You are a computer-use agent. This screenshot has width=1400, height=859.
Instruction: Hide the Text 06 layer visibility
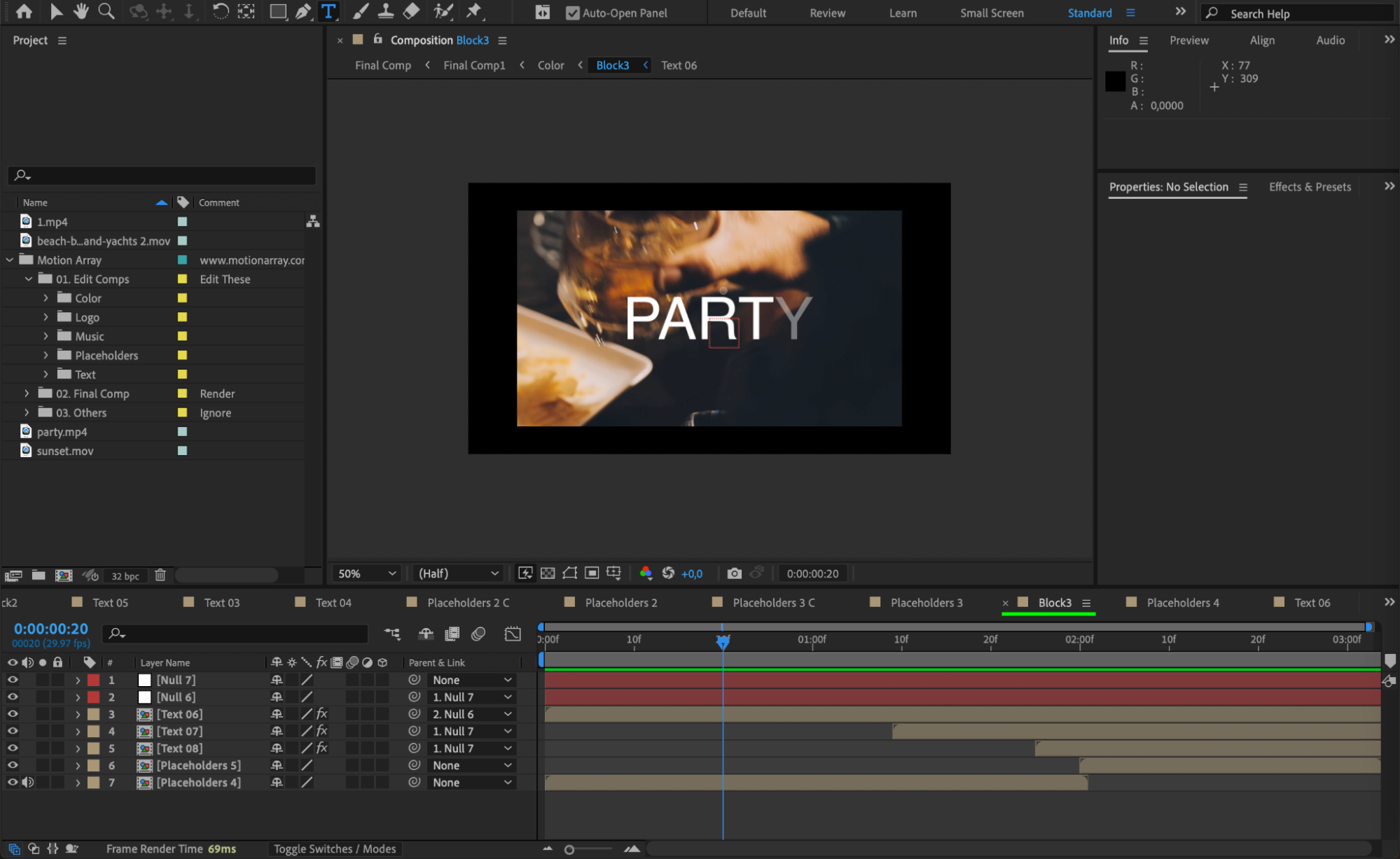13,714
